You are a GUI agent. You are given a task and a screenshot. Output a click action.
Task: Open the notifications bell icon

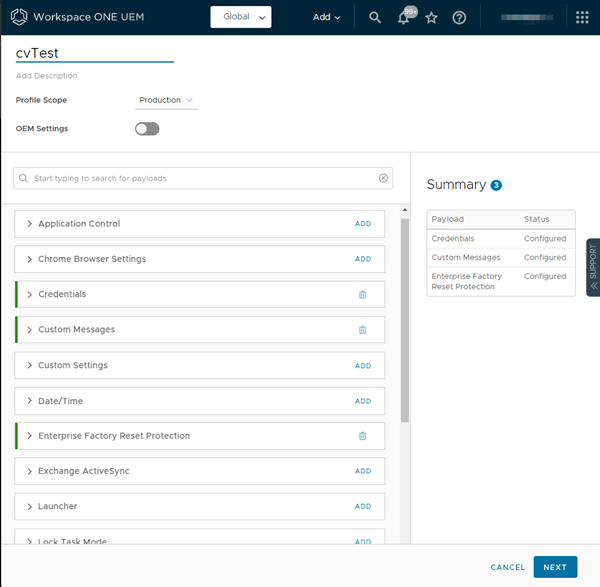(x=403, y=18)
